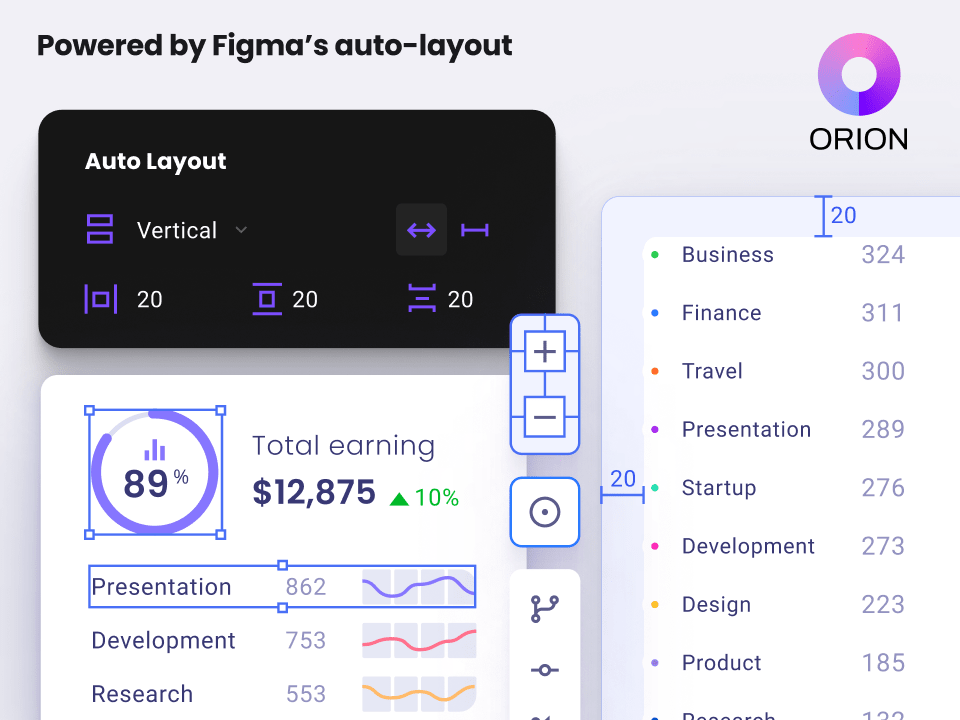
Task: Click the horizontal padding icon
Action: pyautogui.click(x=99, y=299)
